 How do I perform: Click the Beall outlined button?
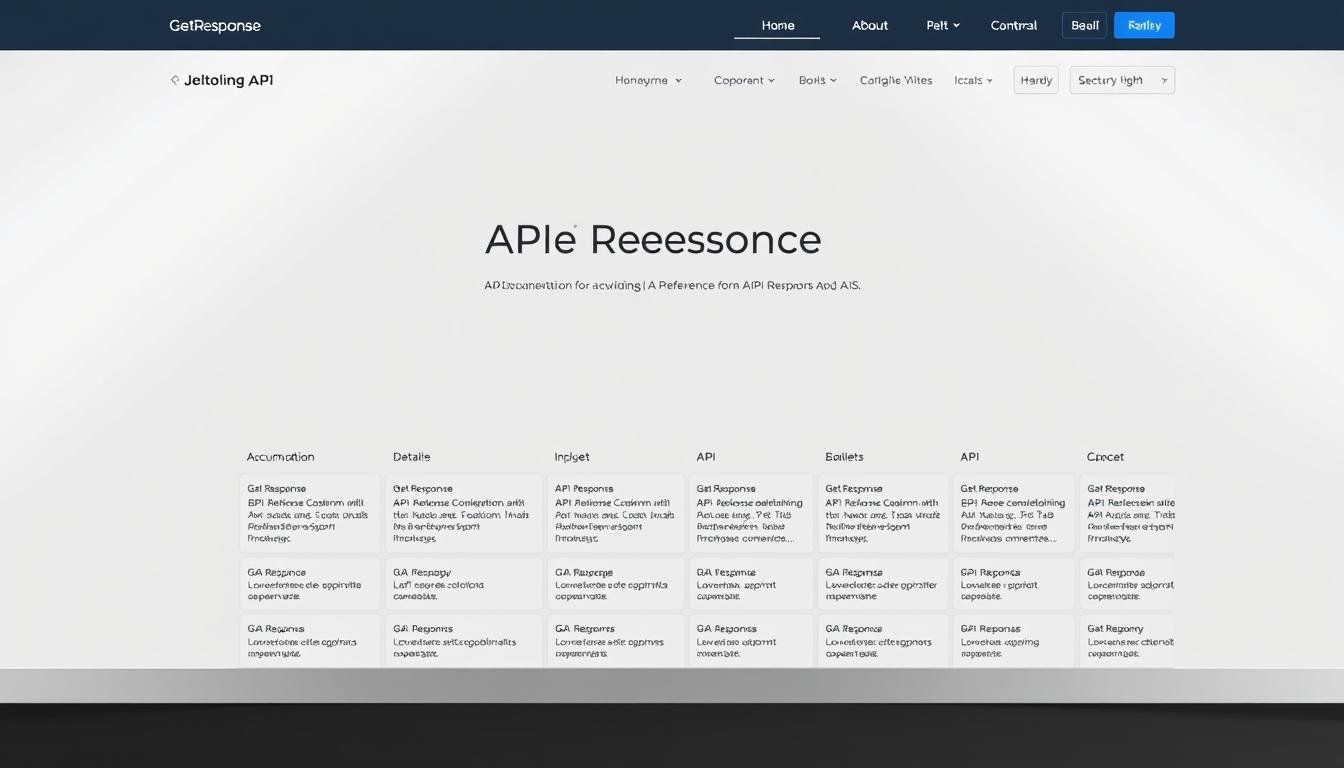click(1084, 25)
